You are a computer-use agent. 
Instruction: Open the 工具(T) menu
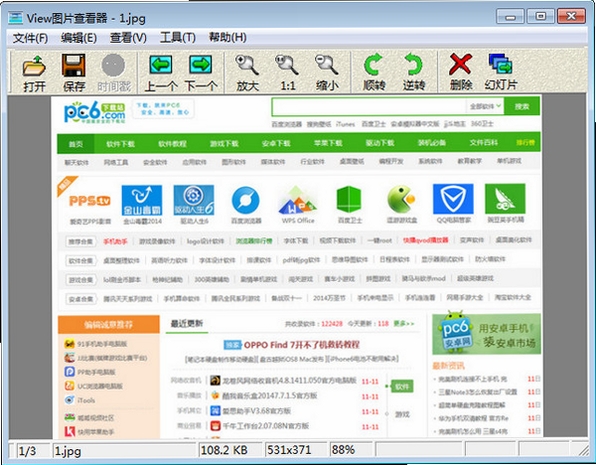(x=178, y=38)
